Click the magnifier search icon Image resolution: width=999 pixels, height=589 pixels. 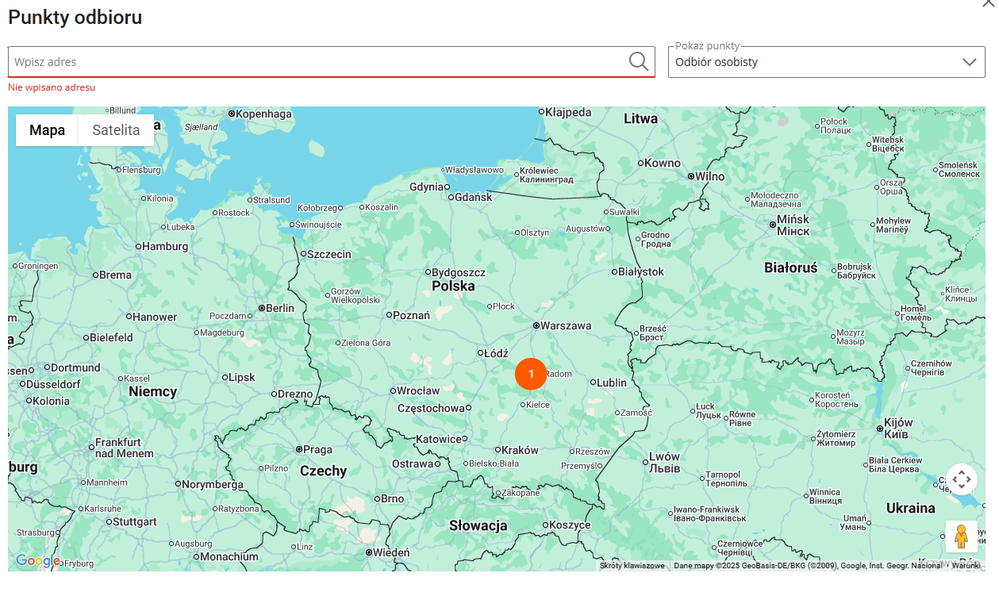pyautogui.click(x=638, y=62)
